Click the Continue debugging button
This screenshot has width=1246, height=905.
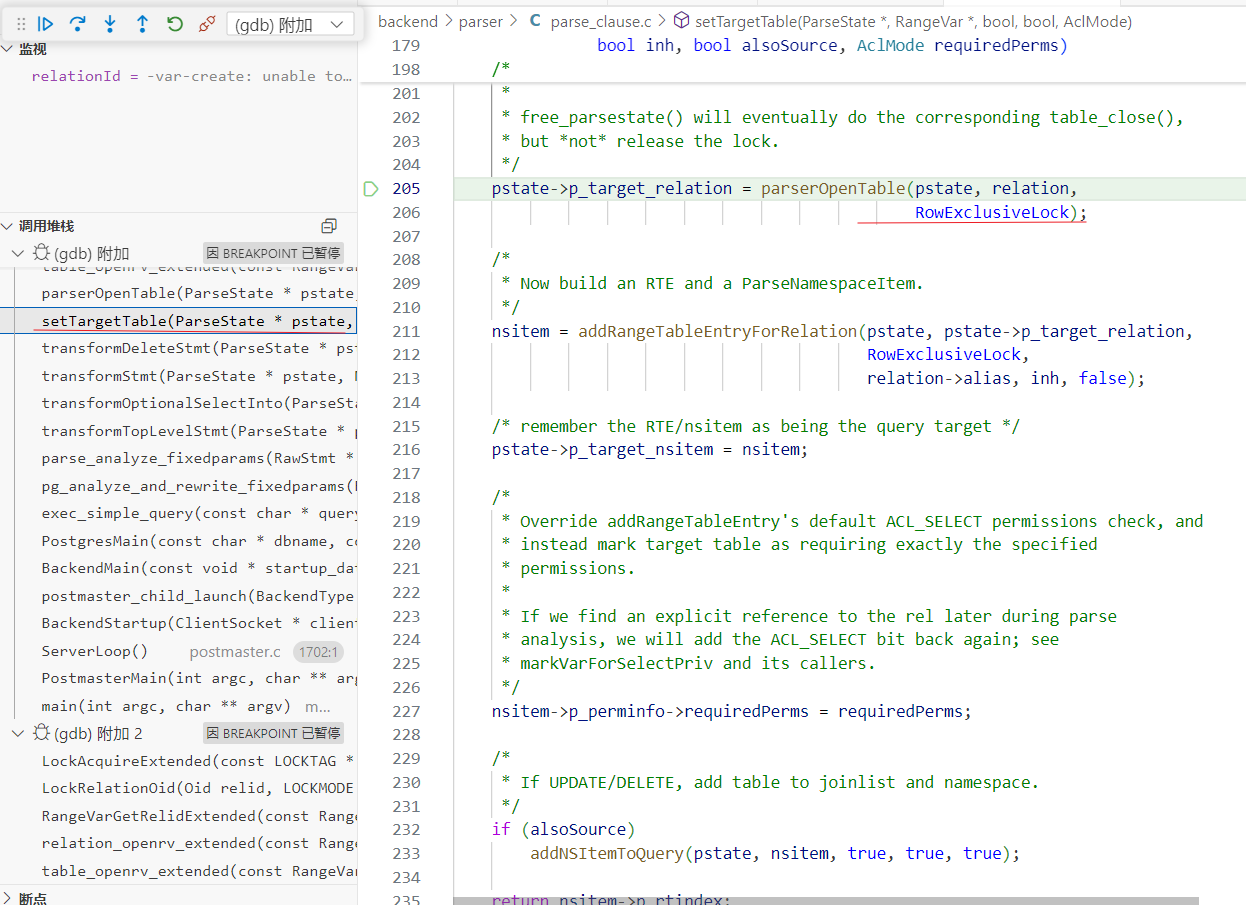(x=46, y=24)
